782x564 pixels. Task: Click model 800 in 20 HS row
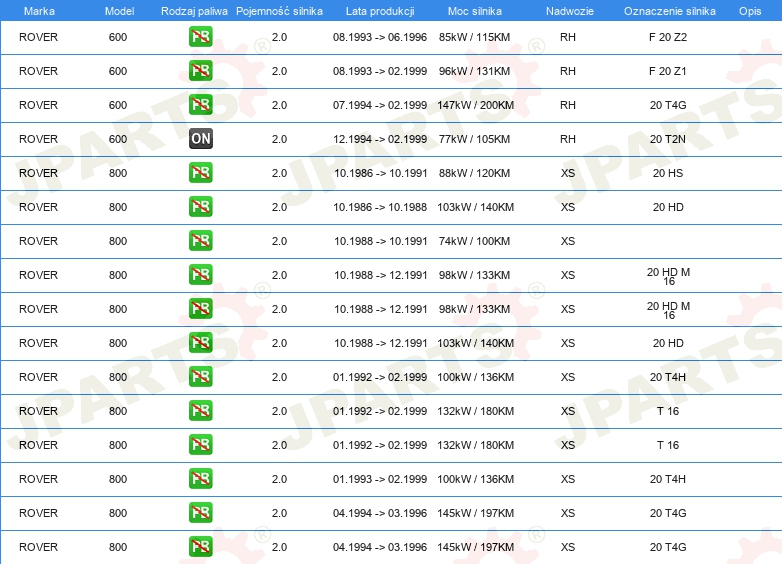click(x=118, y=173)
